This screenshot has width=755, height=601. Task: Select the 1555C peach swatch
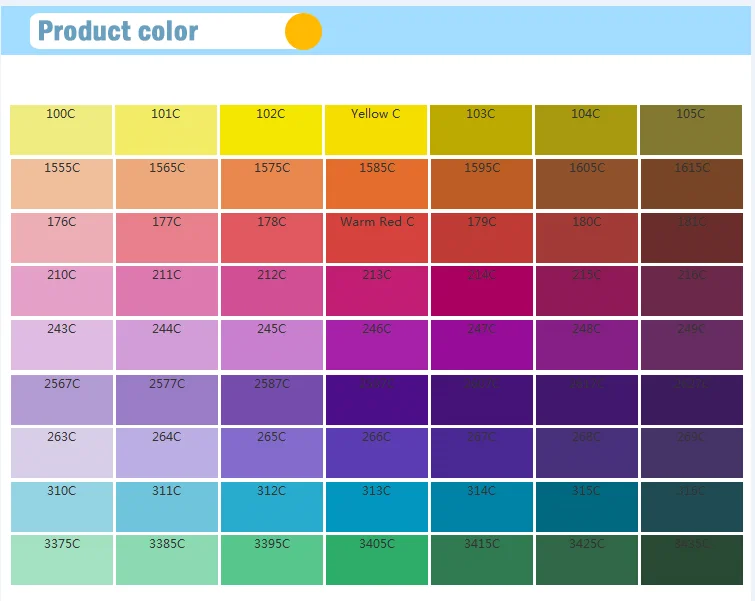click(61, 184)
